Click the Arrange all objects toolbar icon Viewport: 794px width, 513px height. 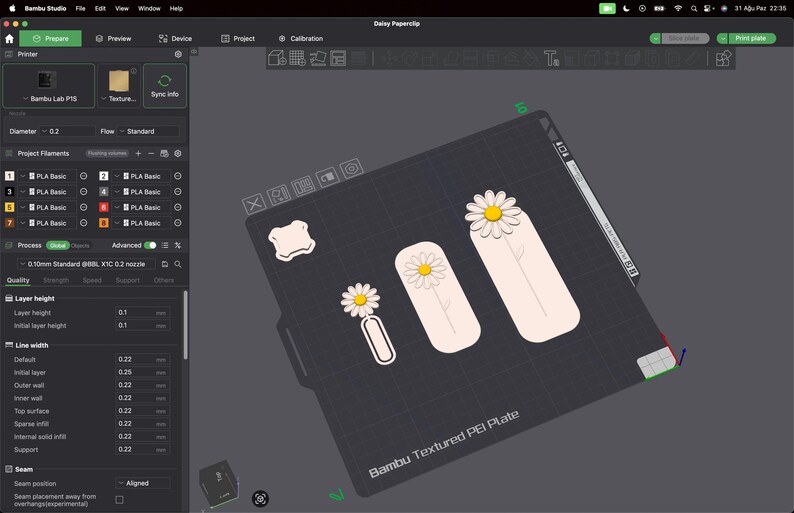point(338,58)
